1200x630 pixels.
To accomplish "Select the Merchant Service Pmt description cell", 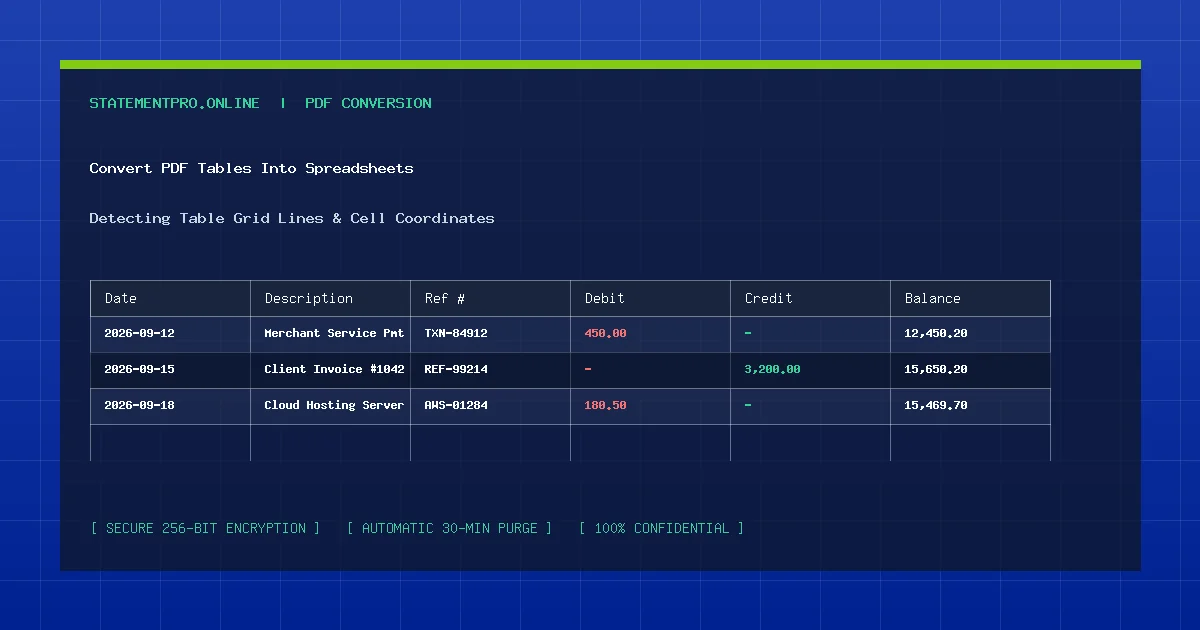I will pos(330,334).
